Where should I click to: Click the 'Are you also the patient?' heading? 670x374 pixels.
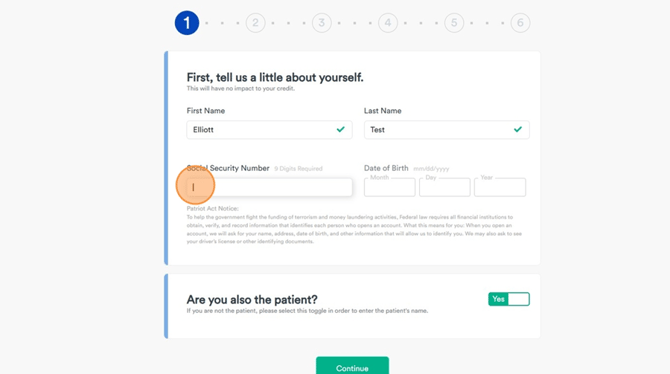(x=252, y=300)
